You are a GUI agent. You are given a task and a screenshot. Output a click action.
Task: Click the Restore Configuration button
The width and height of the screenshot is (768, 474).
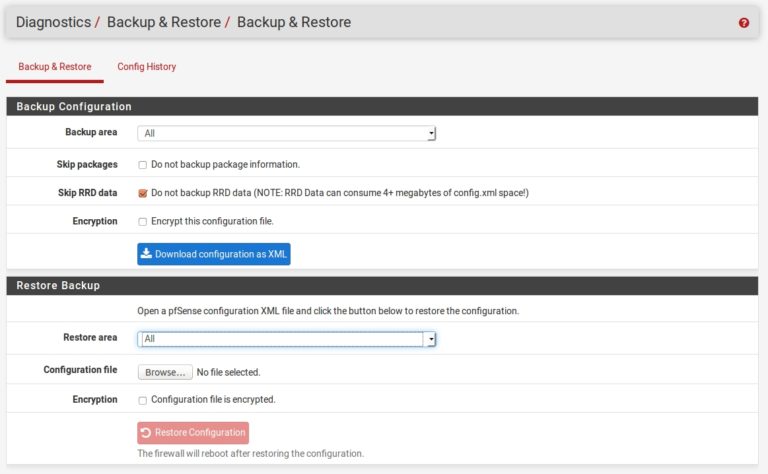coord(193,433)
